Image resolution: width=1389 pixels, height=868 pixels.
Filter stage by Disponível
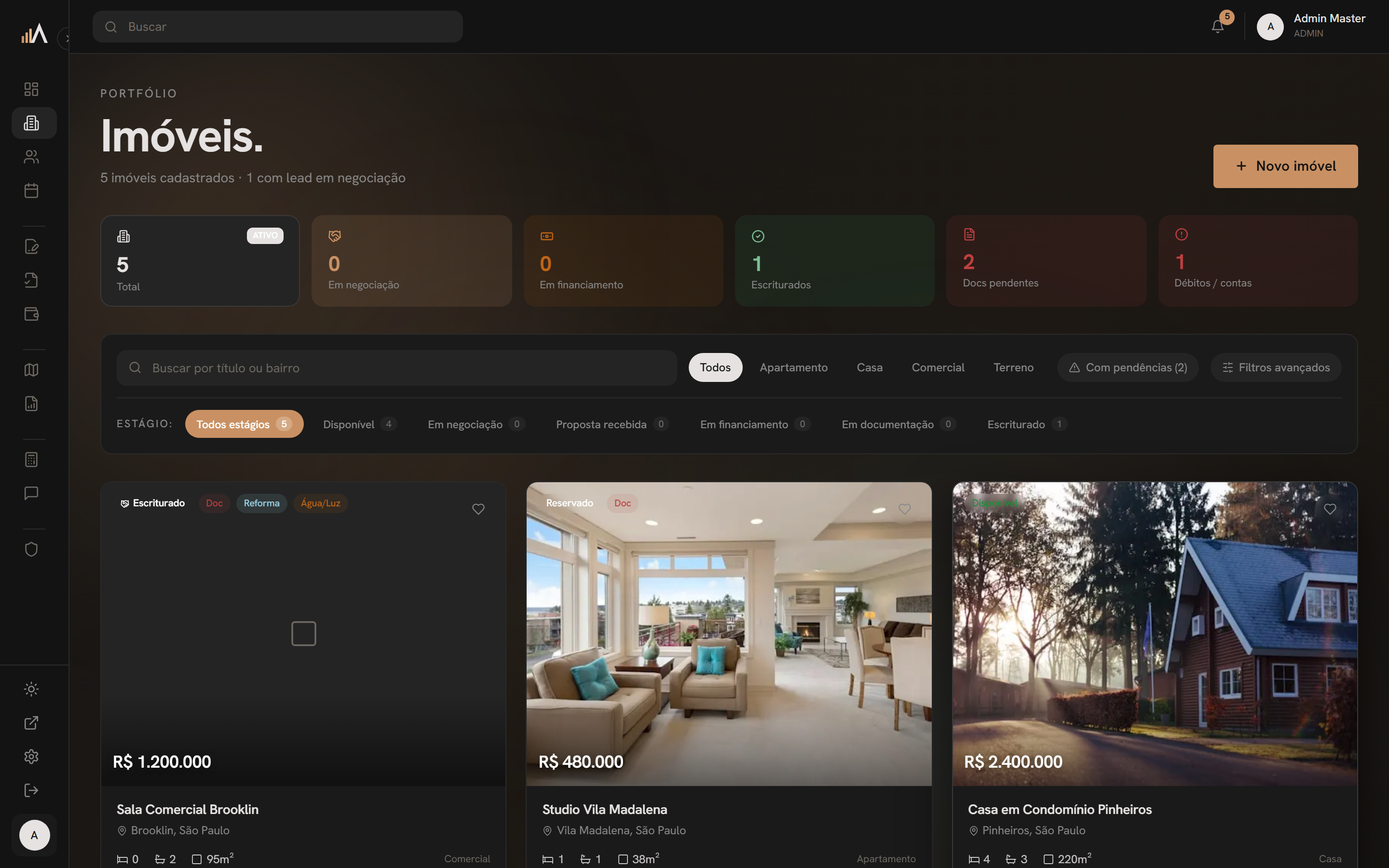360,424
